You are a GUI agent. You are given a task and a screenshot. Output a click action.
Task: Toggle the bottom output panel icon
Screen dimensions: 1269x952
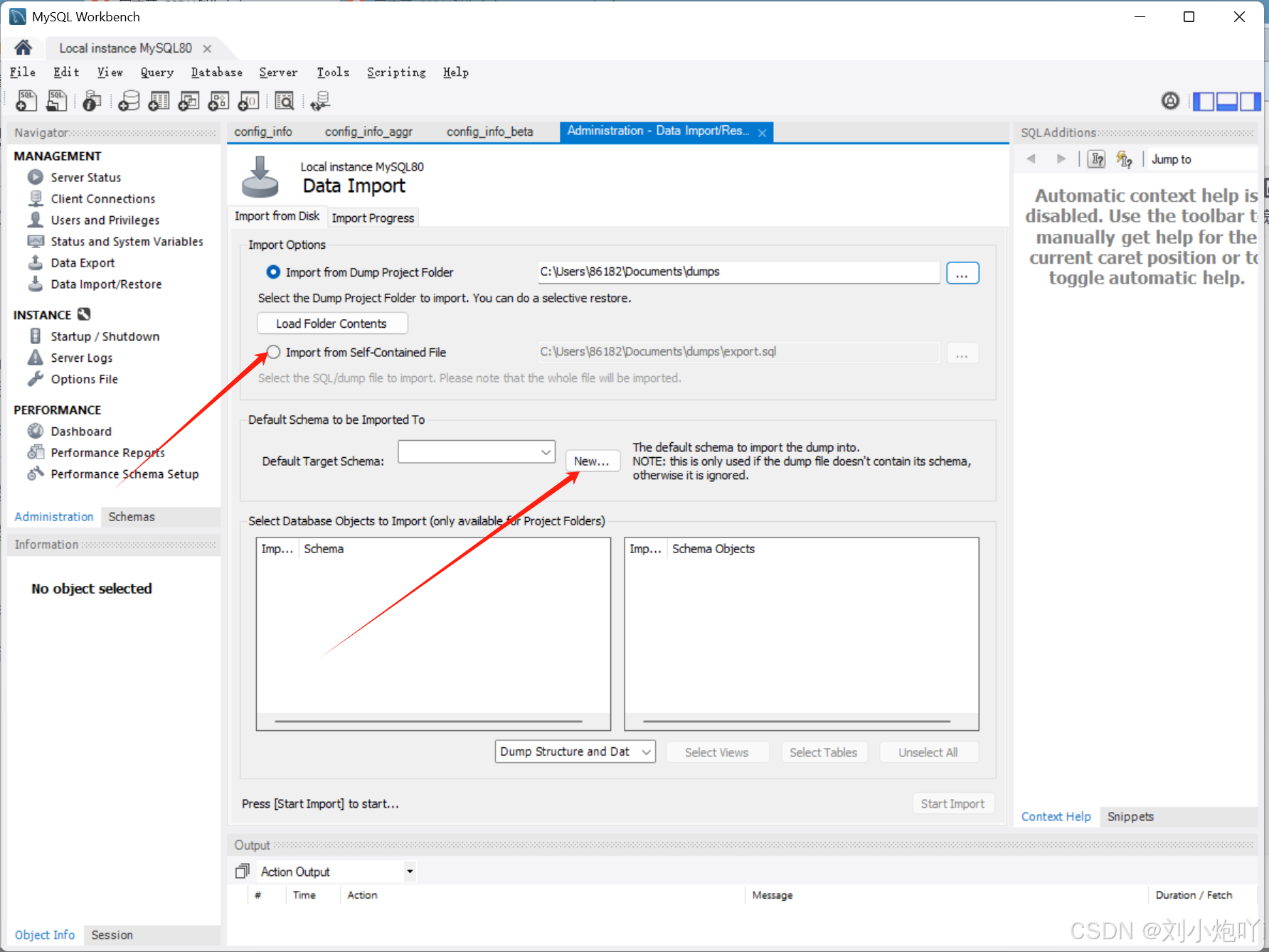(x=1227, y=102)
